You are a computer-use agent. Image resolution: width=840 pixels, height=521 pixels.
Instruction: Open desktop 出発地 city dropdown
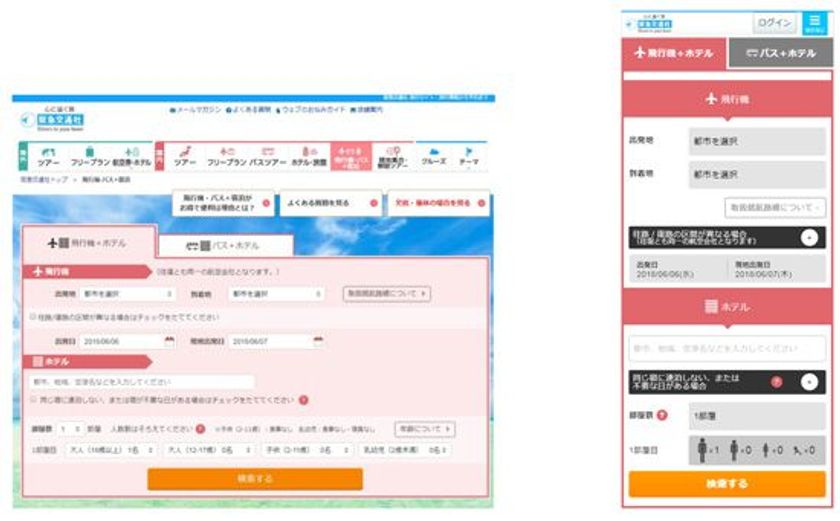[x=128, y=293]
